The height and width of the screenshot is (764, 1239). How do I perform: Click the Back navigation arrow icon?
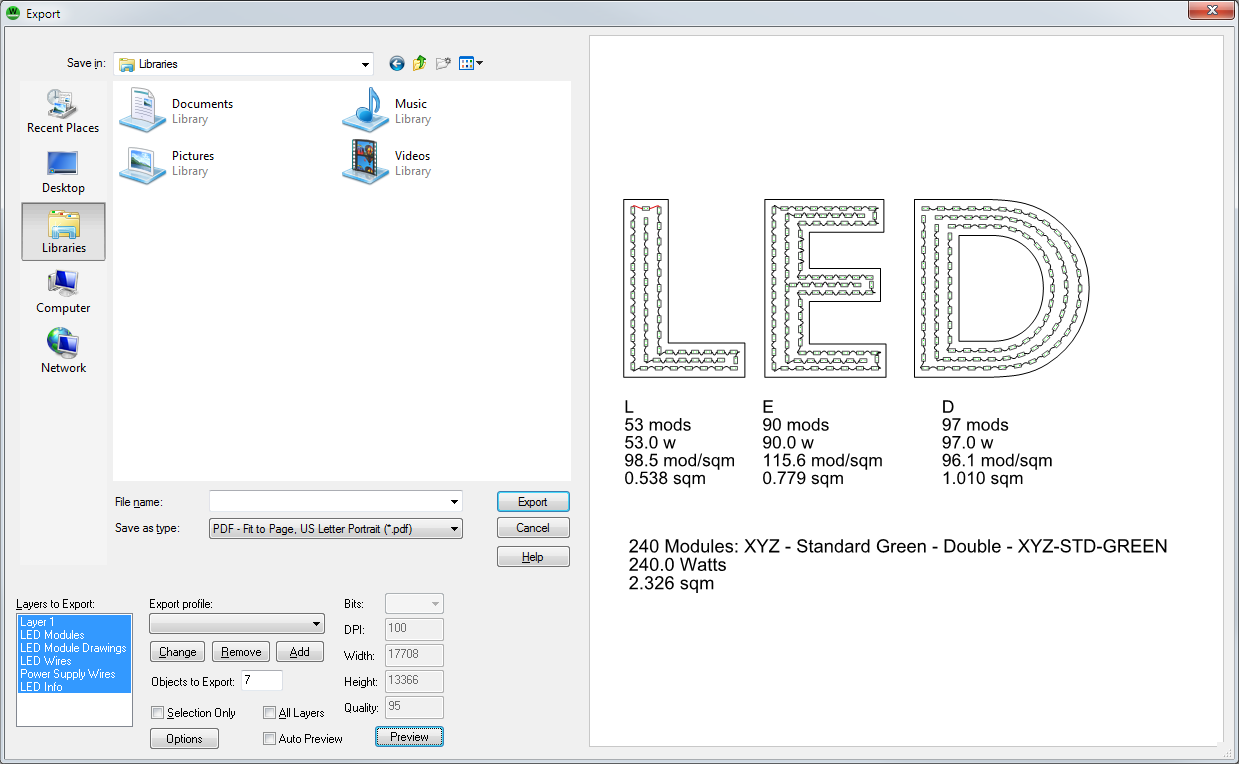coord(397,64)
